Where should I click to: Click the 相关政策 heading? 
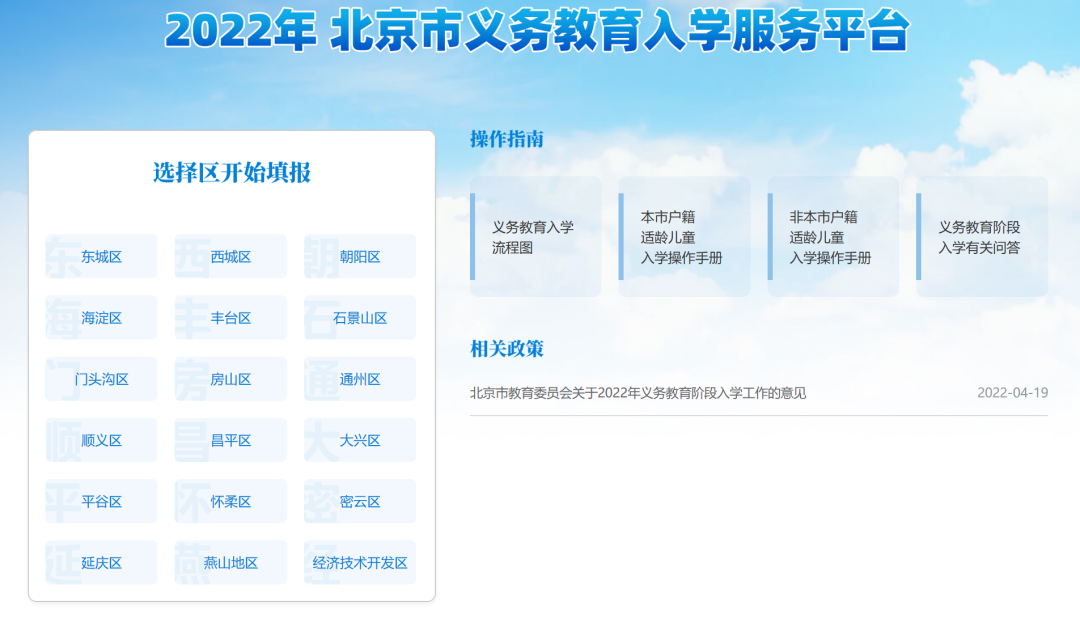[x=507, y=349]
